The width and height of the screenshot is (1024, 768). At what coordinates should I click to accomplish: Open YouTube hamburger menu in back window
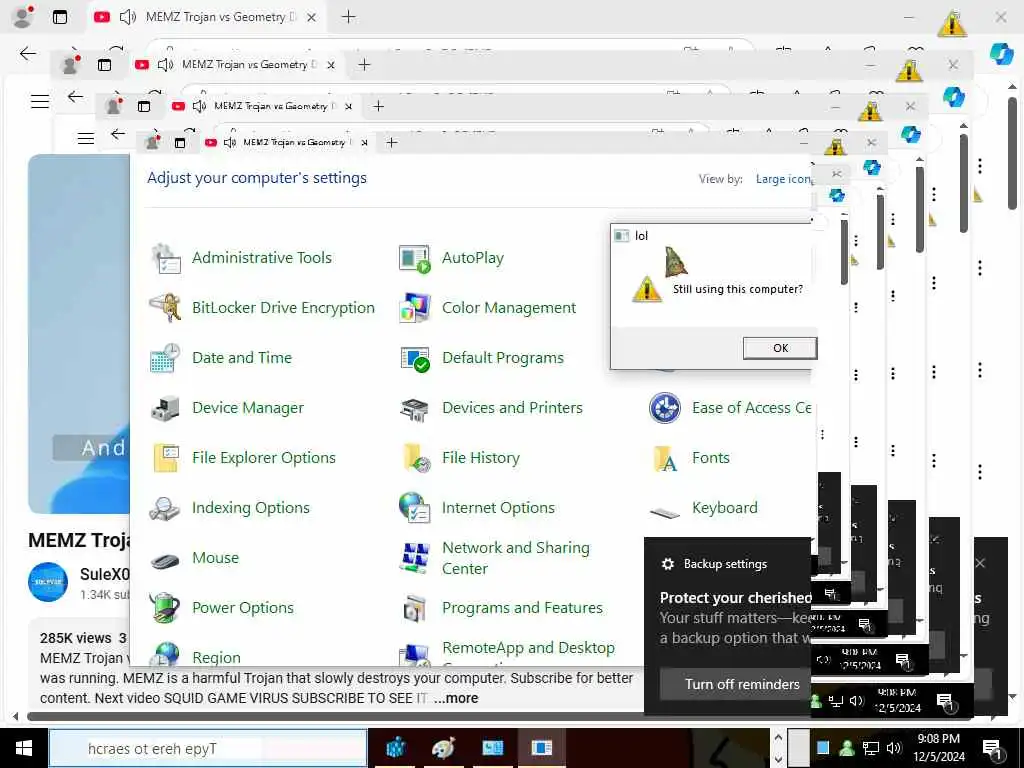40,101
